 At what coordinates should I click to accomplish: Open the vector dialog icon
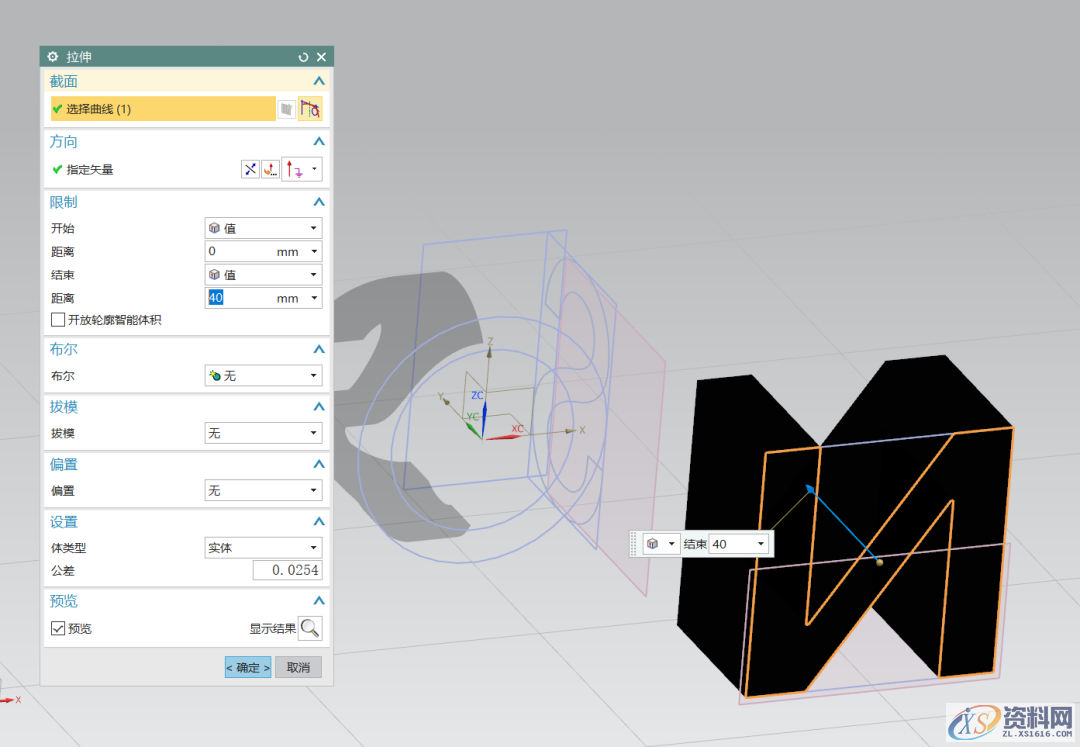point(270,170)
